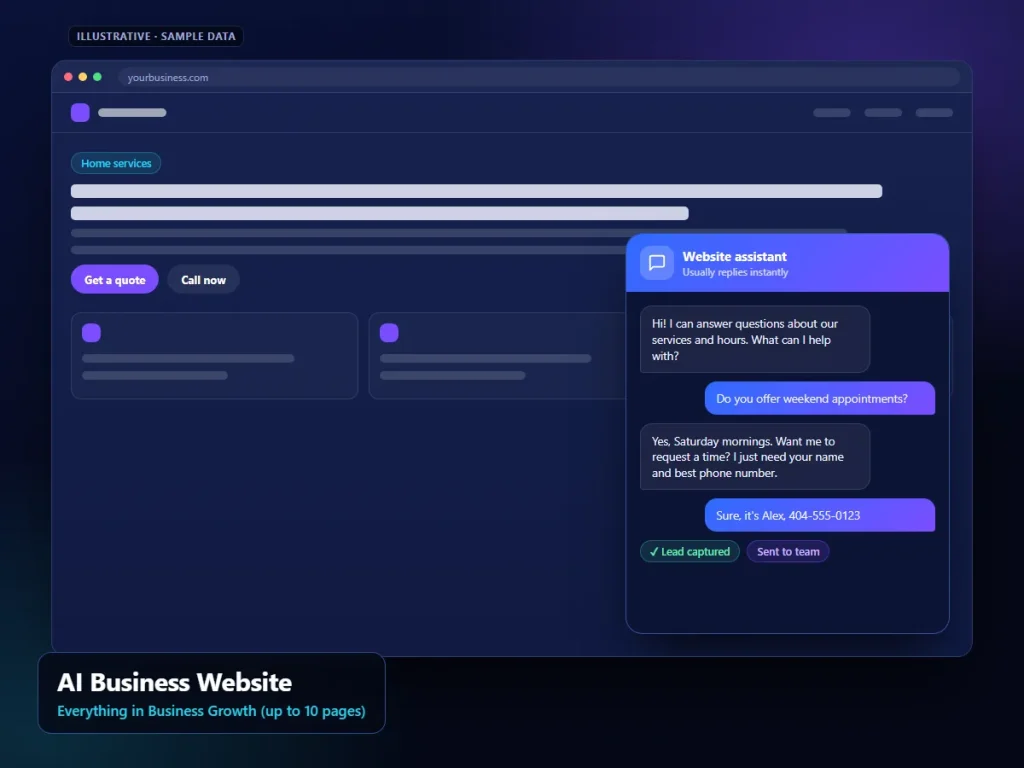Click the 'Hi! I can answer questions' message
The image size is (1024, 768).
pos(755,340)
